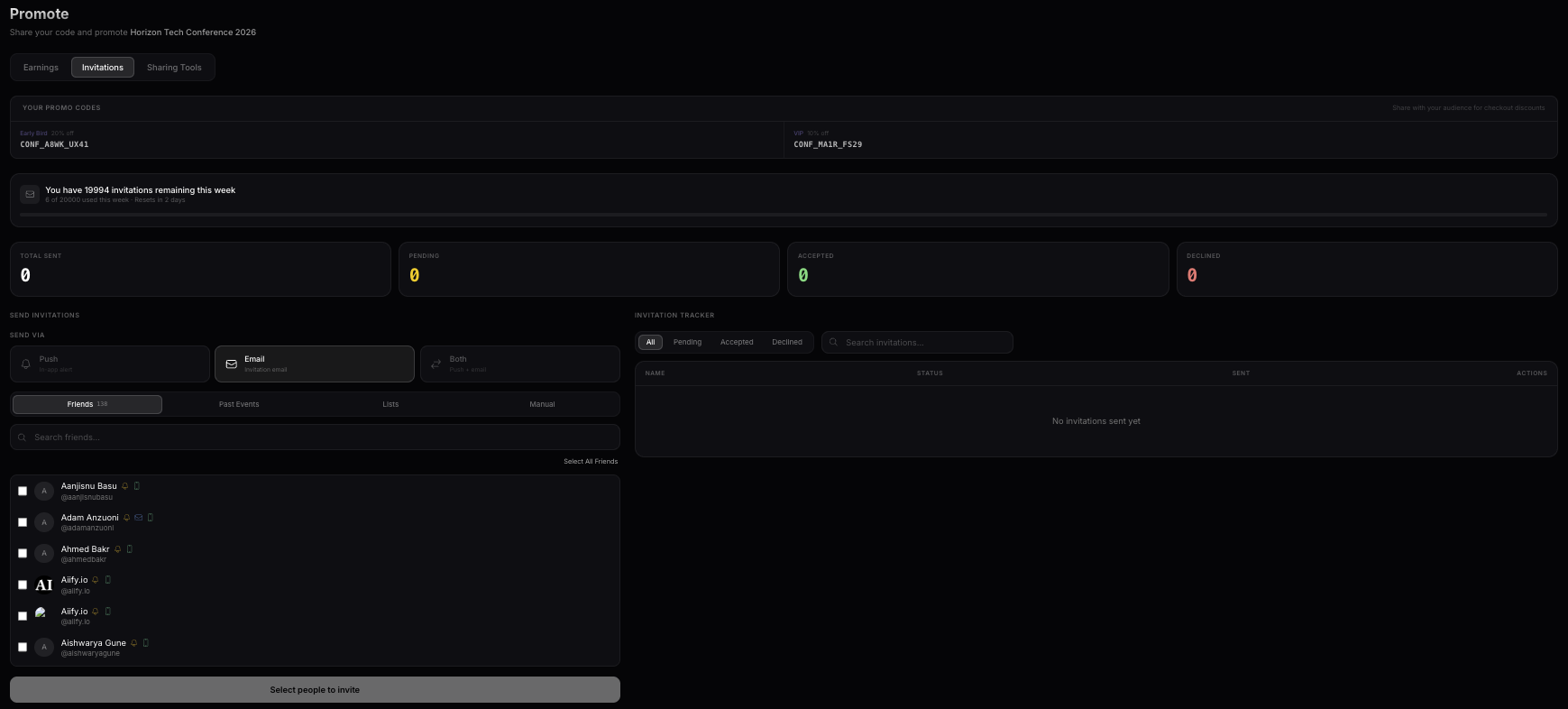This screenshot has height=709, width=1568.
Task: Click the weekly invitations usage progress bar
Action: 783,215
